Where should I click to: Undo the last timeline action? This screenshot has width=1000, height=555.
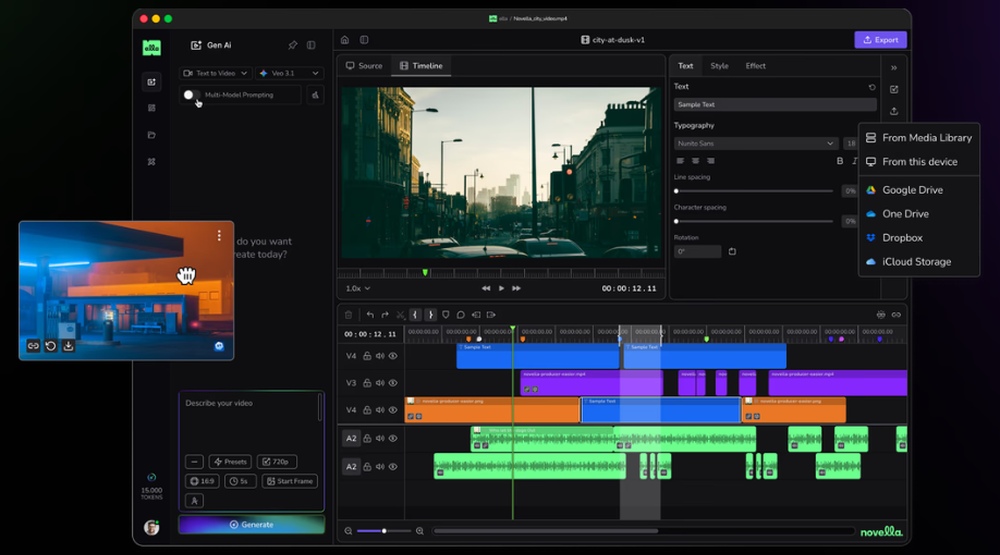pos(370,314)
